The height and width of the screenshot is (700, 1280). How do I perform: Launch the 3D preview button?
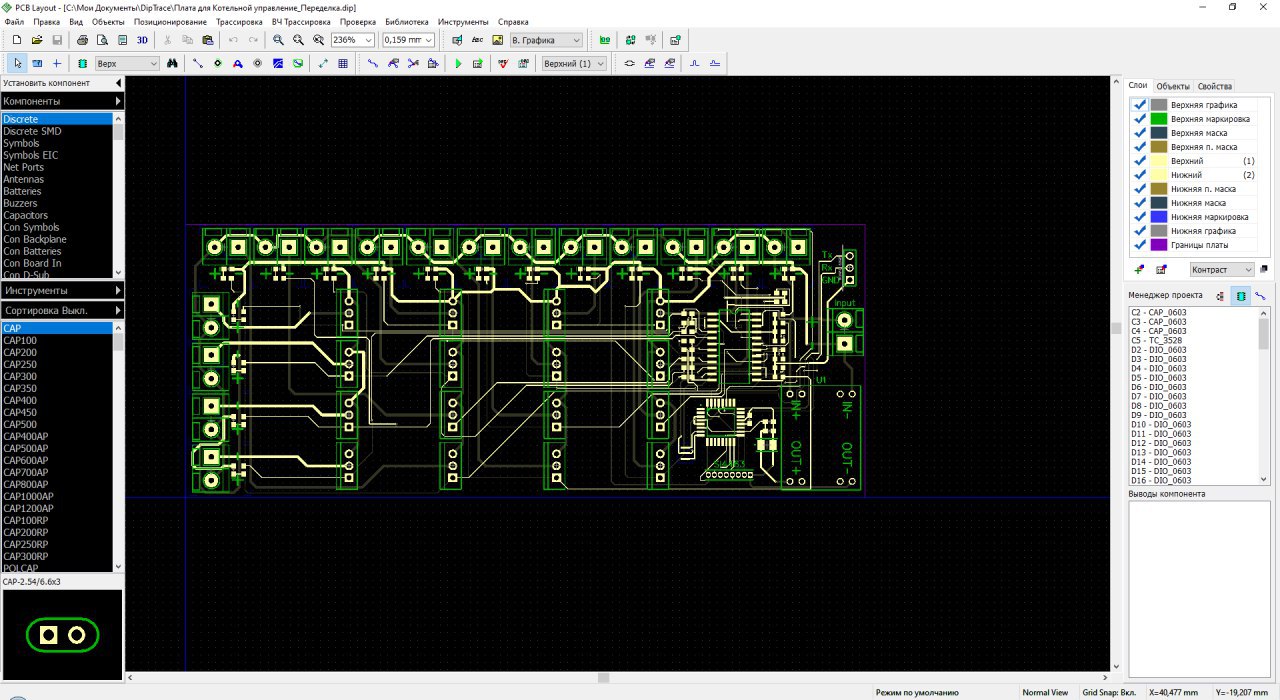pos(142,40)
